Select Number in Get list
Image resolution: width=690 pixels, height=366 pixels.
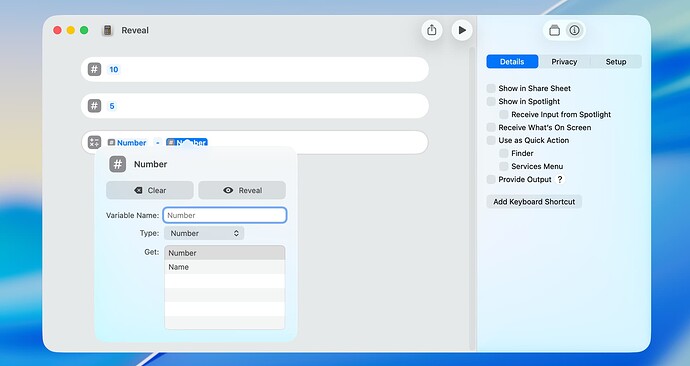[x=224, y=253]
